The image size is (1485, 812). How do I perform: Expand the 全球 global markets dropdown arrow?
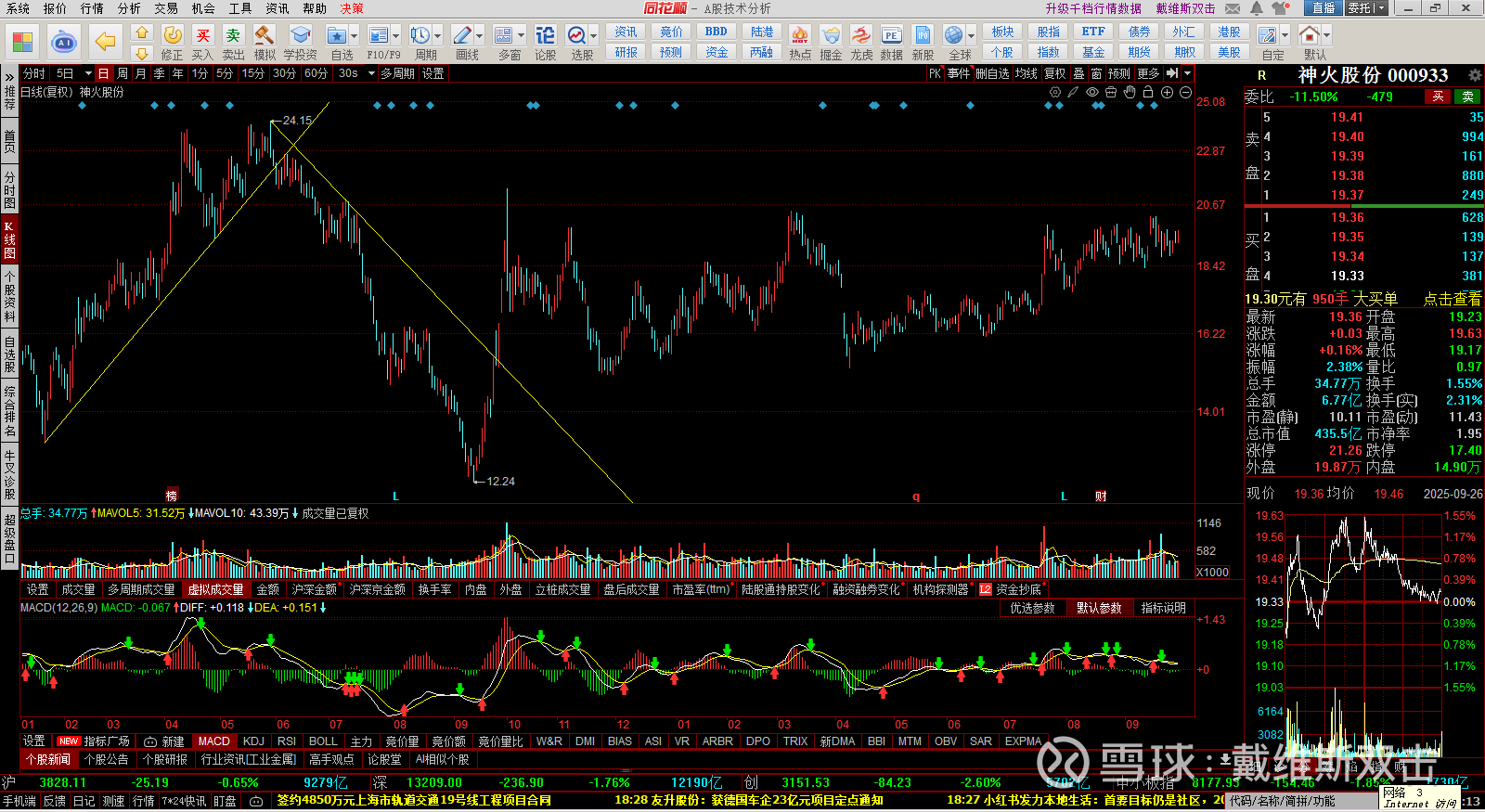[971, 35]
